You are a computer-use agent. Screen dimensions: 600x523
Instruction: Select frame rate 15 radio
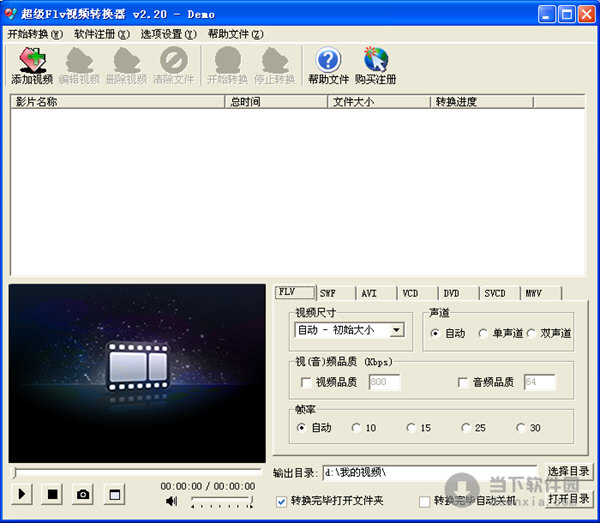coord(411,428)
